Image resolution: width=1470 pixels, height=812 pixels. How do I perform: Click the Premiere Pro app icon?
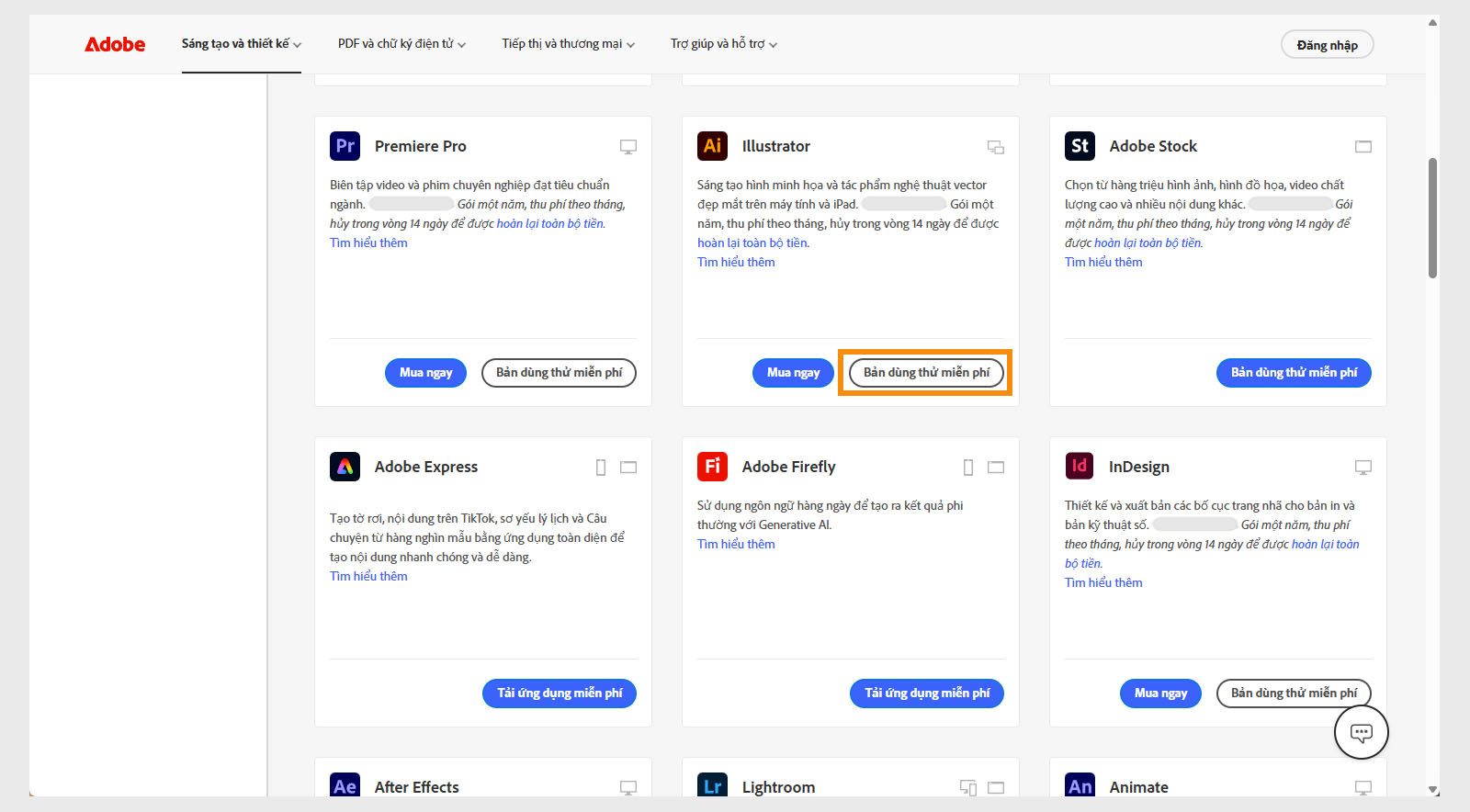[345, 146]
